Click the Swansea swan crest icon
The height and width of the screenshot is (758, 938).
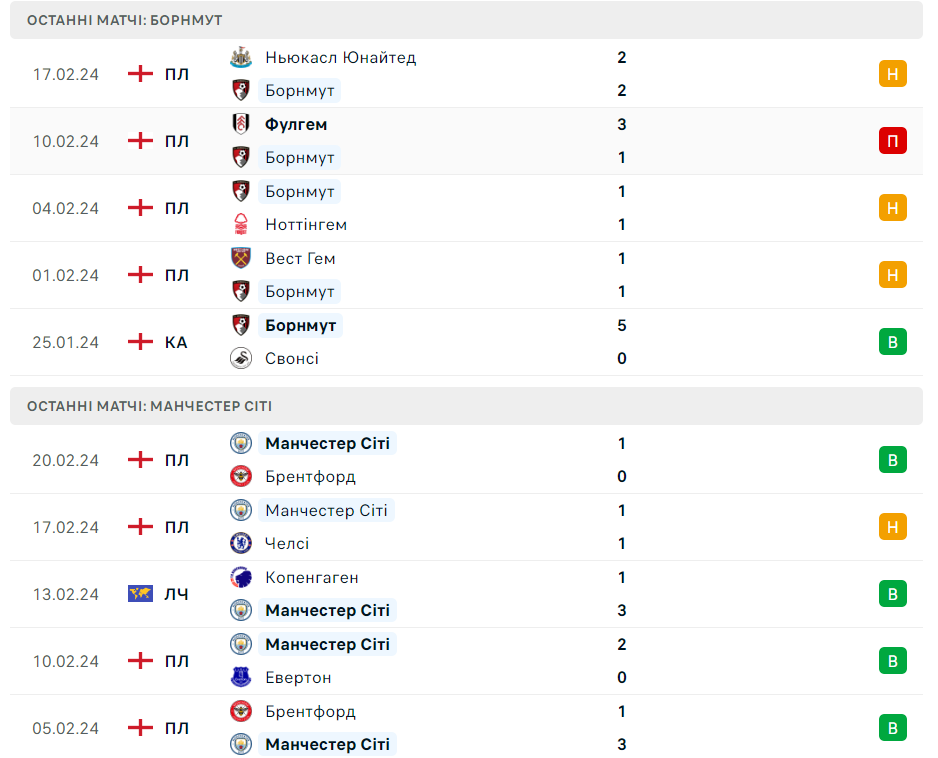click(240, 358)
